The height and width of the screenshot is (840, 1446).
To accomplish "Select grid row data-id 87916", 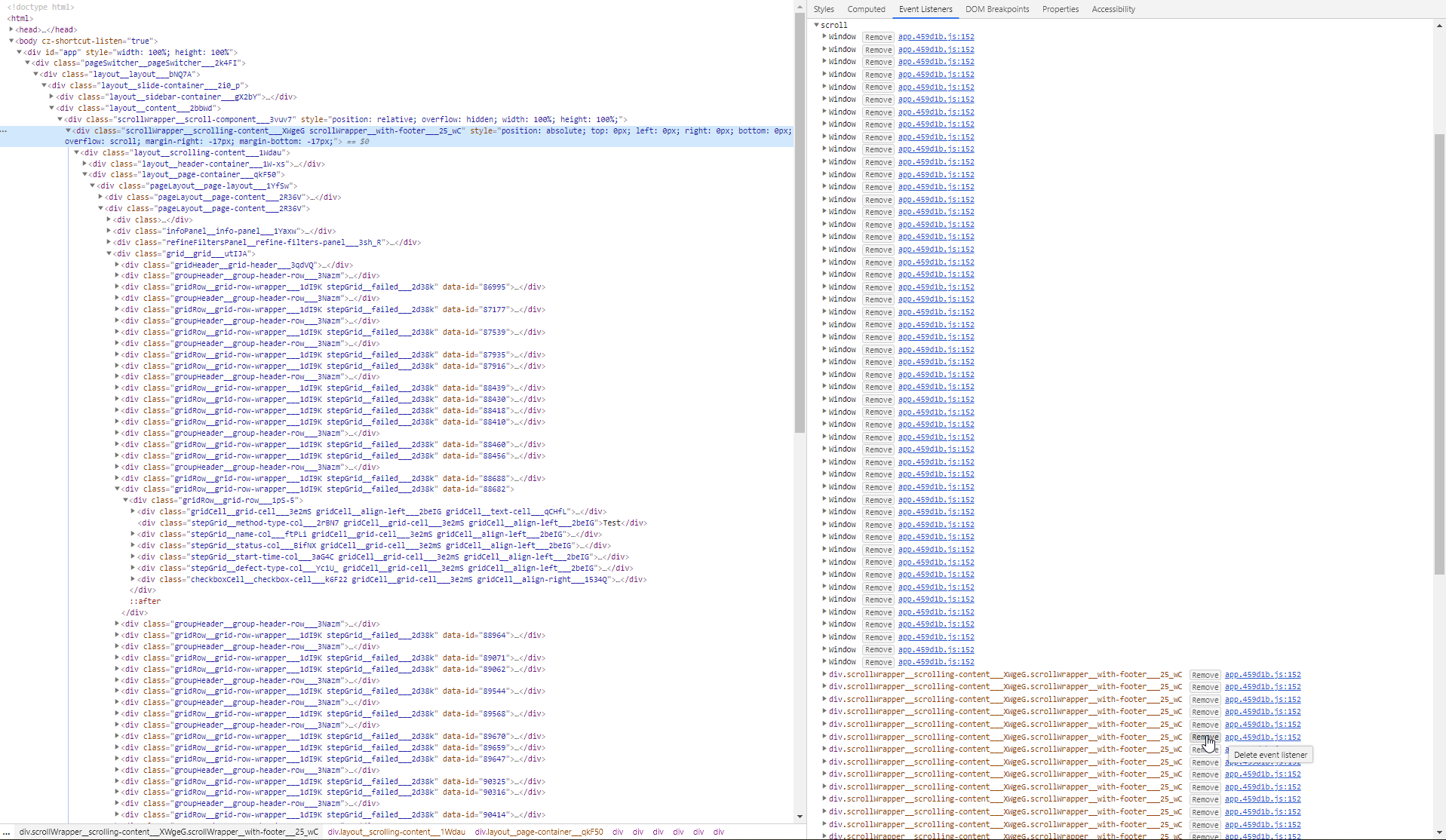I will (x=333, y=366).
